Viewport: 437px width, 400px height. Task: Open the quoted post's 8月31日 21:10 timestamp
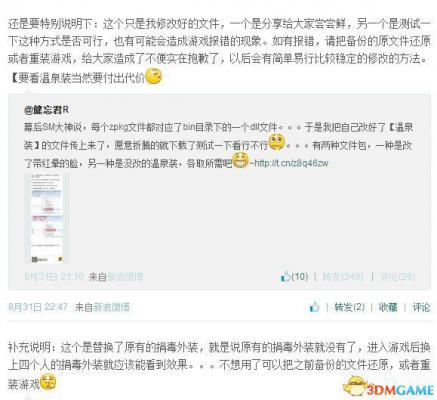pyautogui.click(x=54, y=277)
